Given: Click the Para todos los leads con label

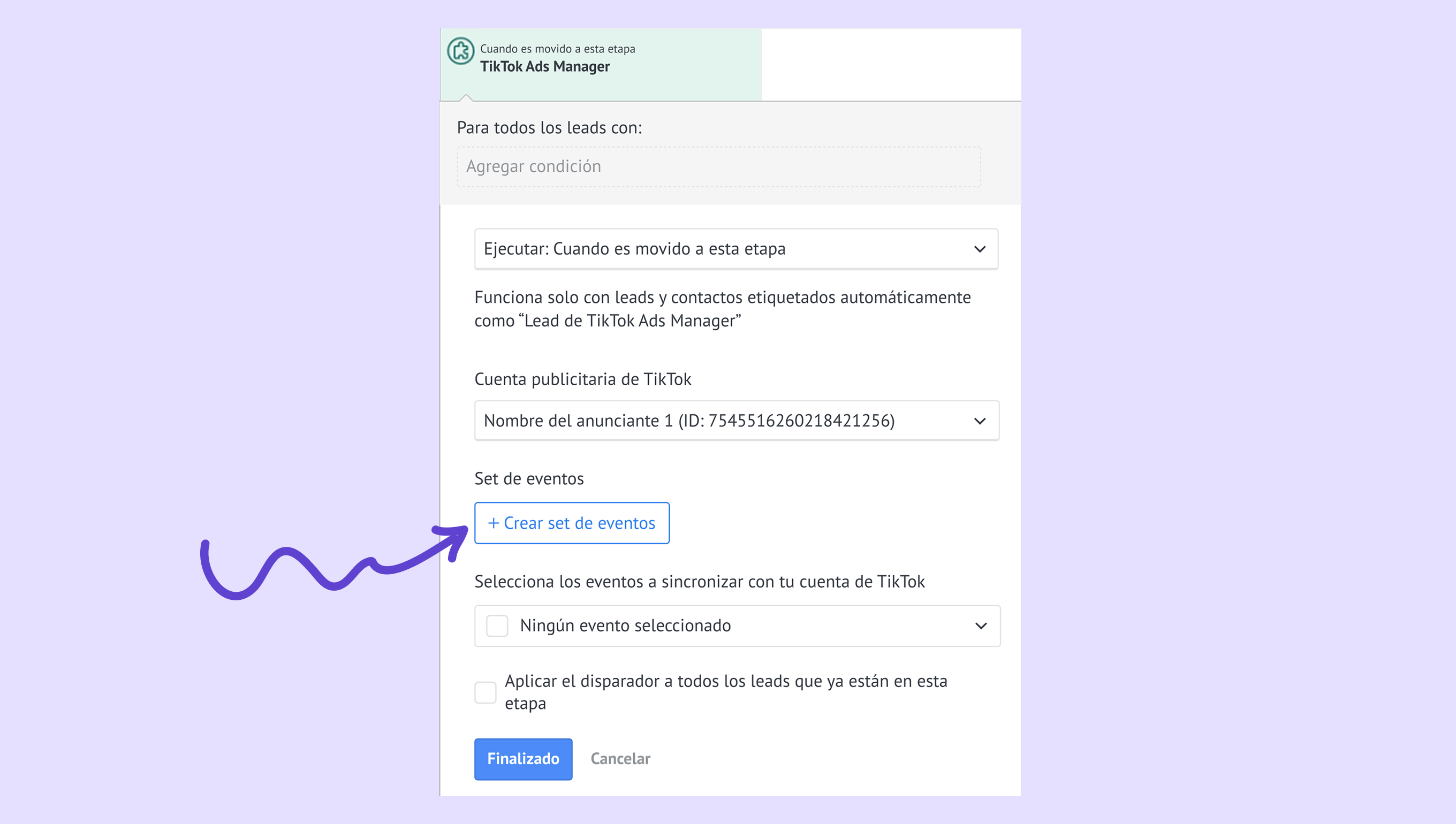Looking at the screenshot, I should pyautogui.click(x=549, y=128).
